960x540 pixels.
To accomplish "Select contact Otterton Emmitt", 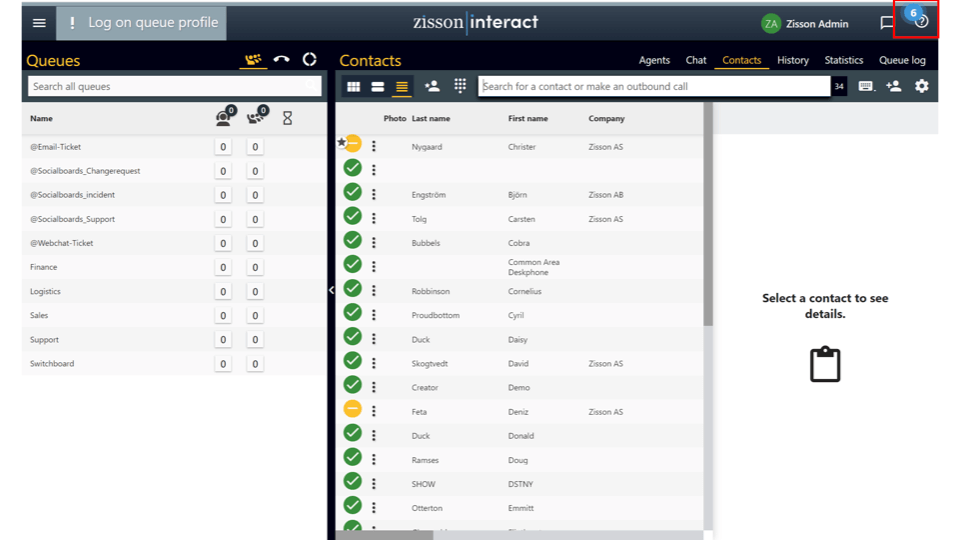I will point(519,508).
